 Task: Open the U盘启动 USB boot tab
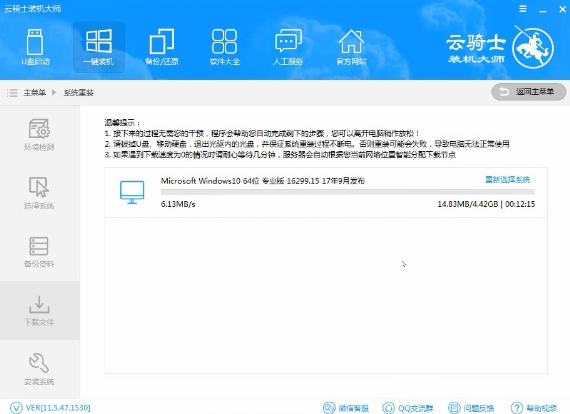tap(35, 47)
